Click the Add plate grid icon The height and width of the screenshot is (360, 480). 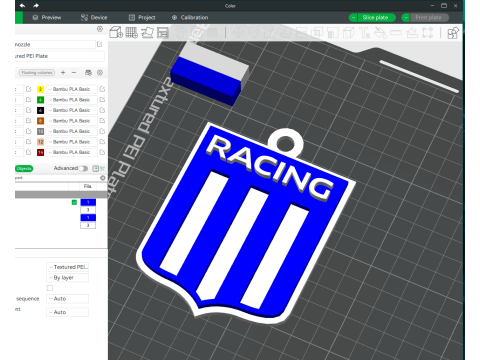coord(131,32)
